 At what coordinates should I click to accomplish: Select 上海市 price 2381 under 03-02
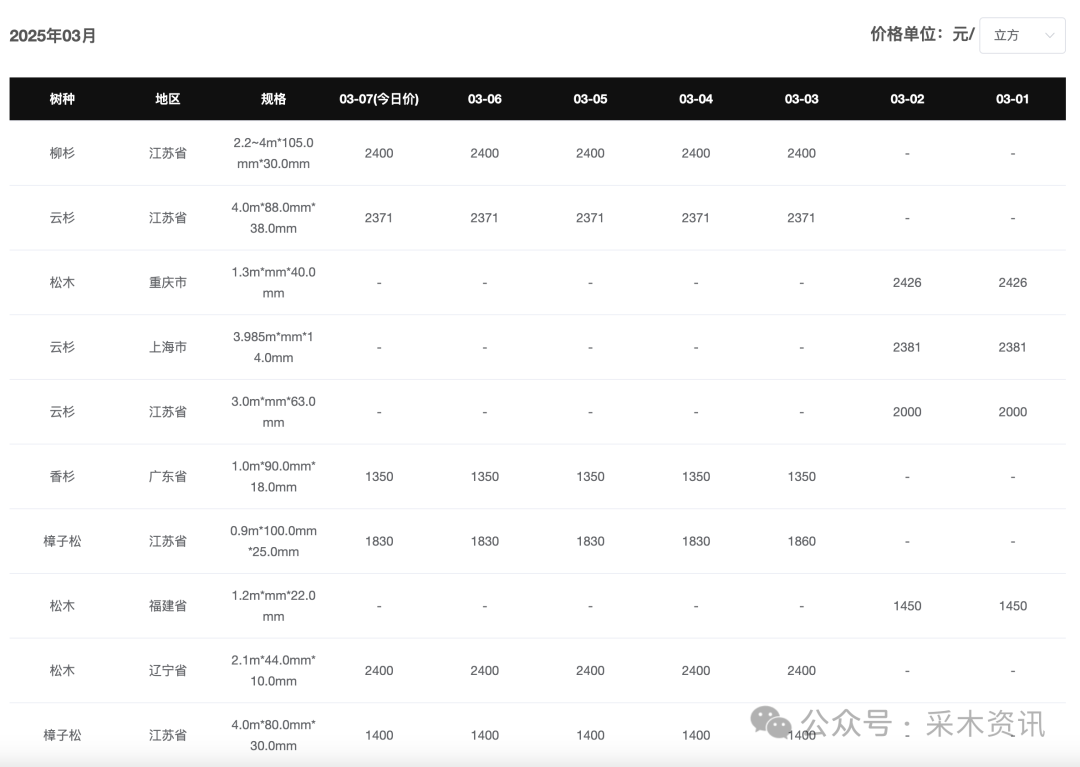[x=907, y=347]
